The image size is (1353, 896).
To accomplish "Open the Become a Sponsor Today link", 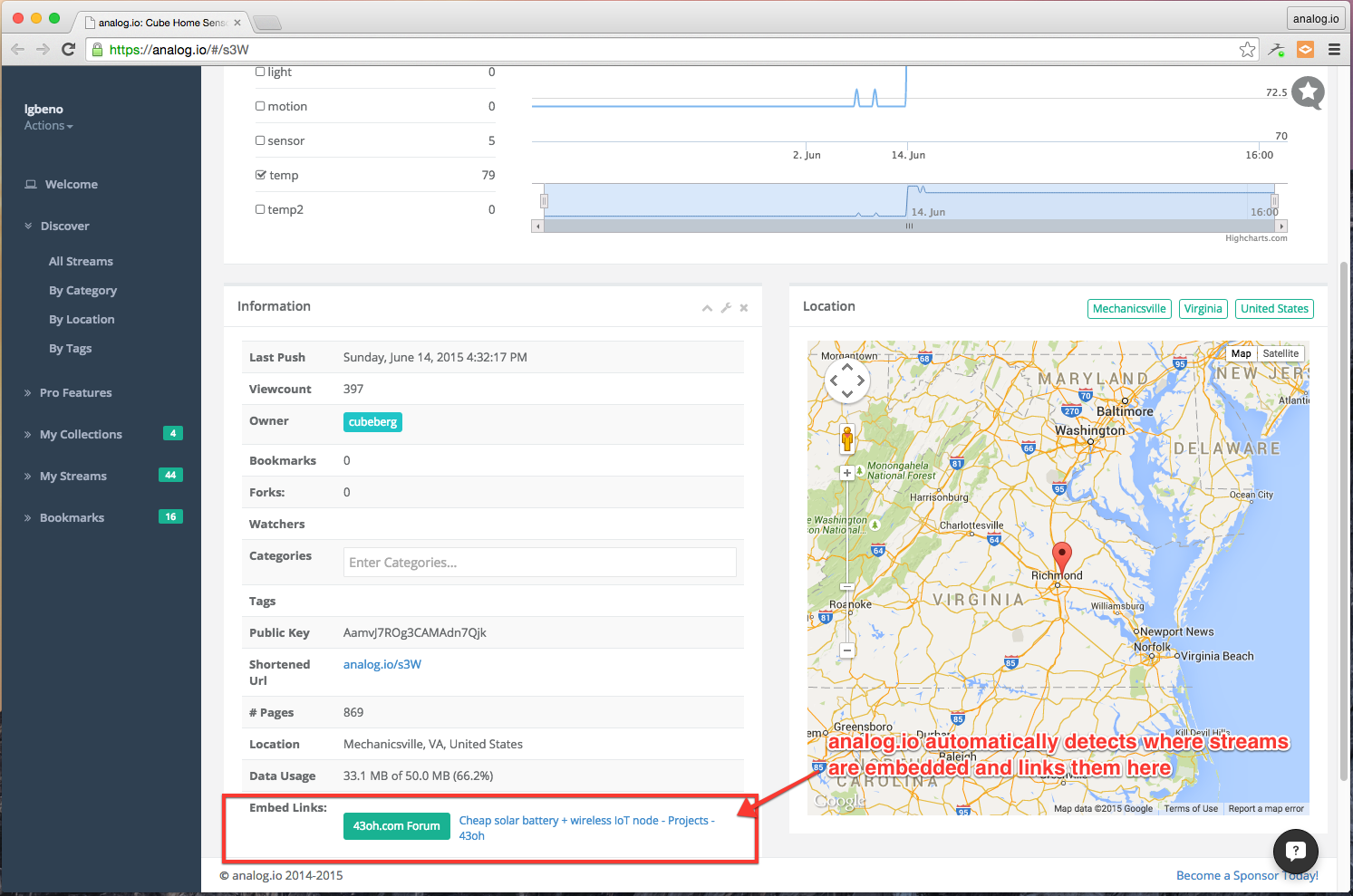I will tap(1247, 875).
